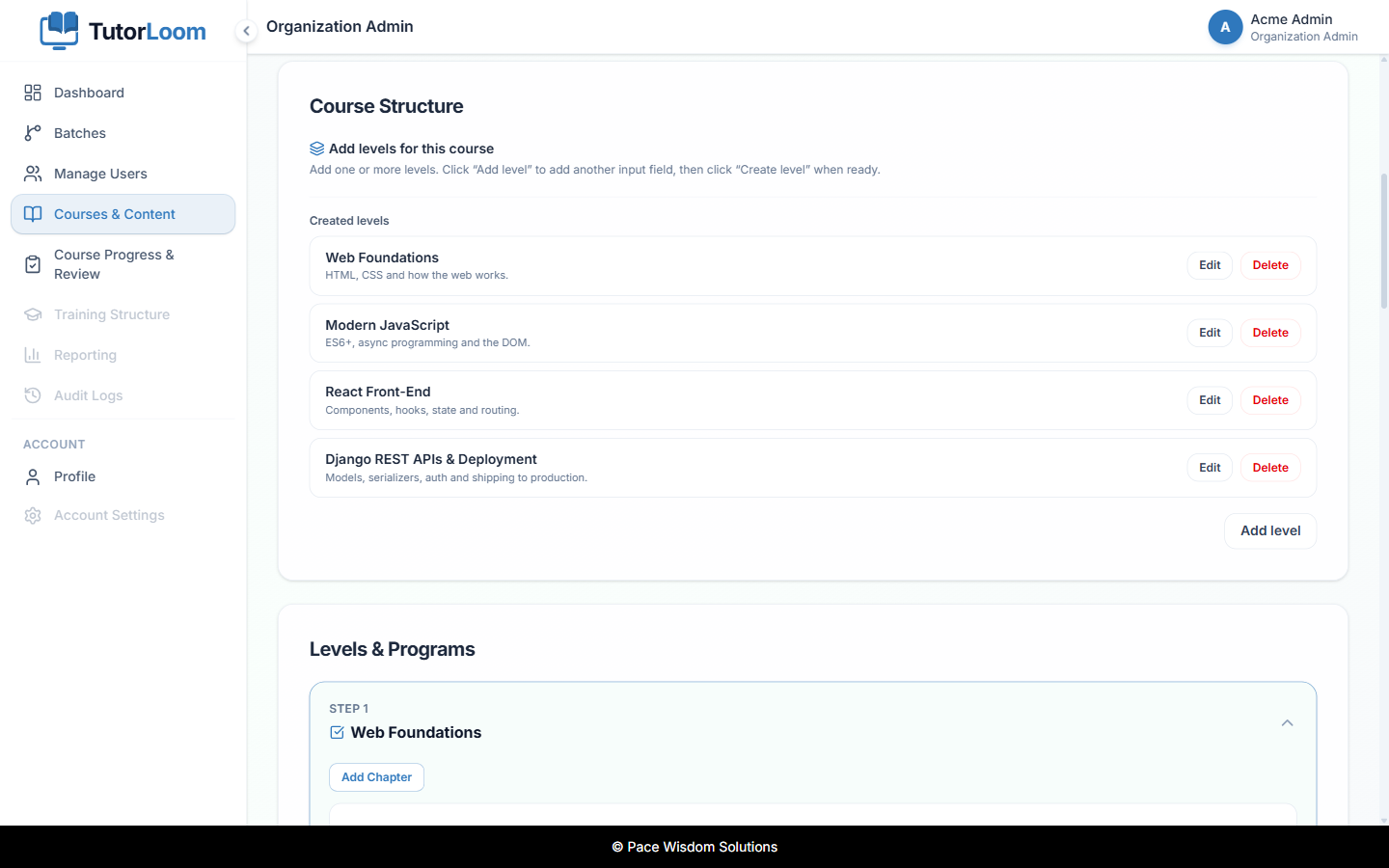This screenshot has width=1389, height=868.
Task: Collapse the Step 1 Web Foundations section
Action: (x=1287, y=722)
